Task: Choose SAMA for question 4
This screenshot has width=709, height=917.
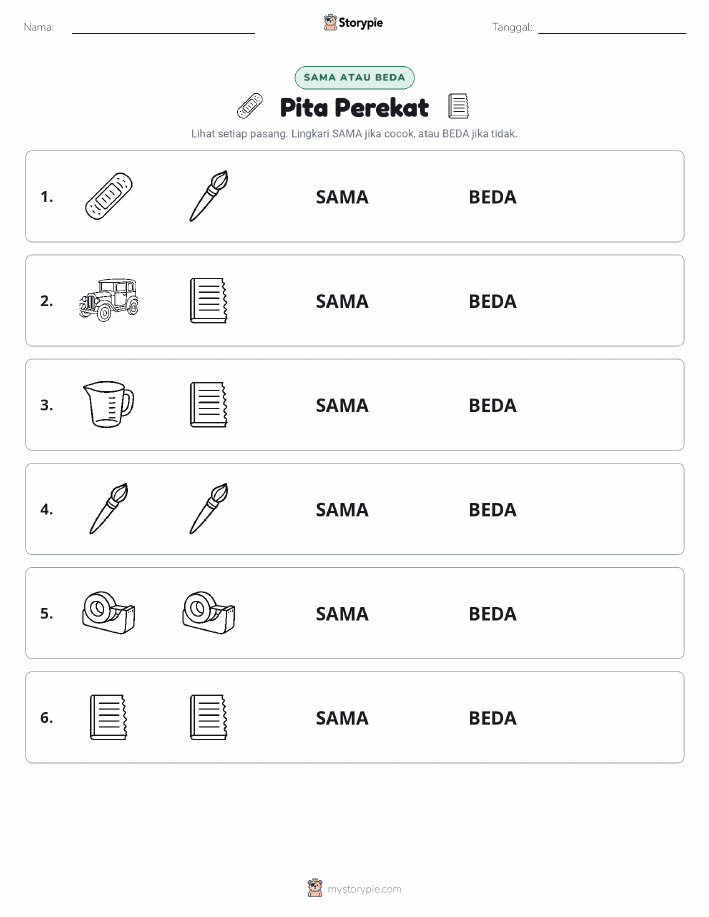Action: [x=342, y=509]
